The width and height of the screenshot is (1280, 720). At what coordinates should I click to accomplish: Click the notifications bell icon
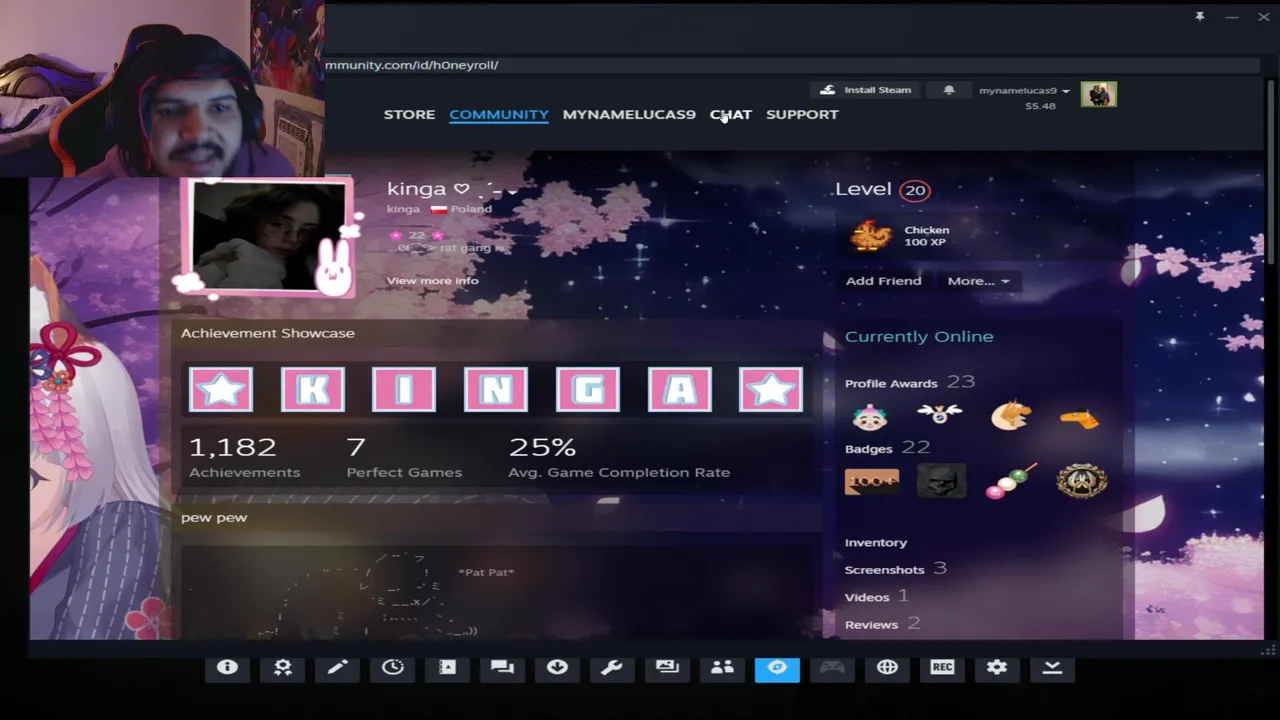click(949, 90)
